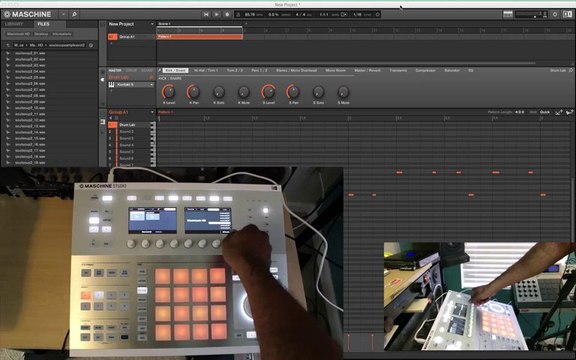The height and width of the screenshot is (360, 576).
Task: Open the main menu arrow beside the Maschine logo
Action: tap(63, 14)
